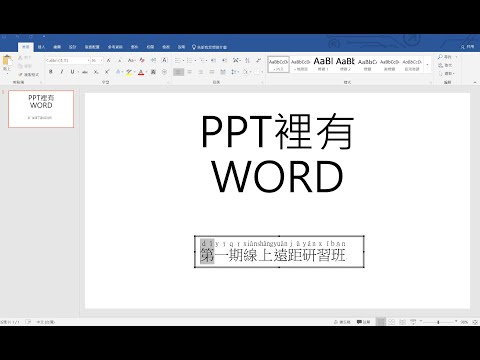Select the seventh style in the styles gallery
The height and width of the screenshot is (360, 480).
tap(412, 64)
